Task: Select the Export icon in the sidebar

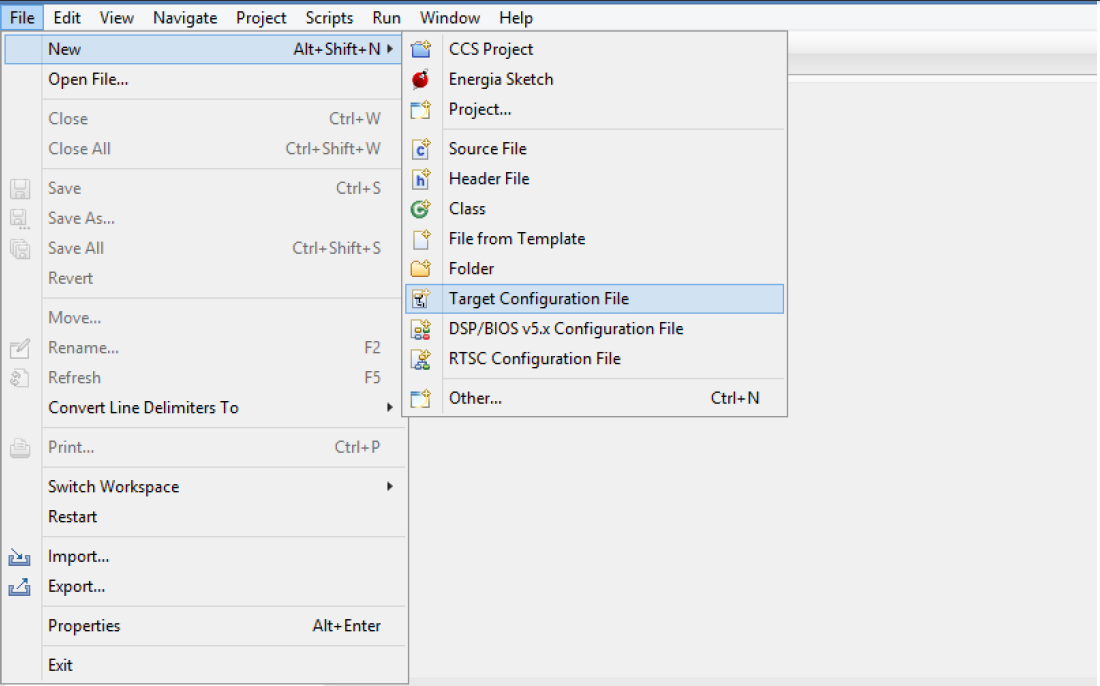Action: click(x=20, y=586)
